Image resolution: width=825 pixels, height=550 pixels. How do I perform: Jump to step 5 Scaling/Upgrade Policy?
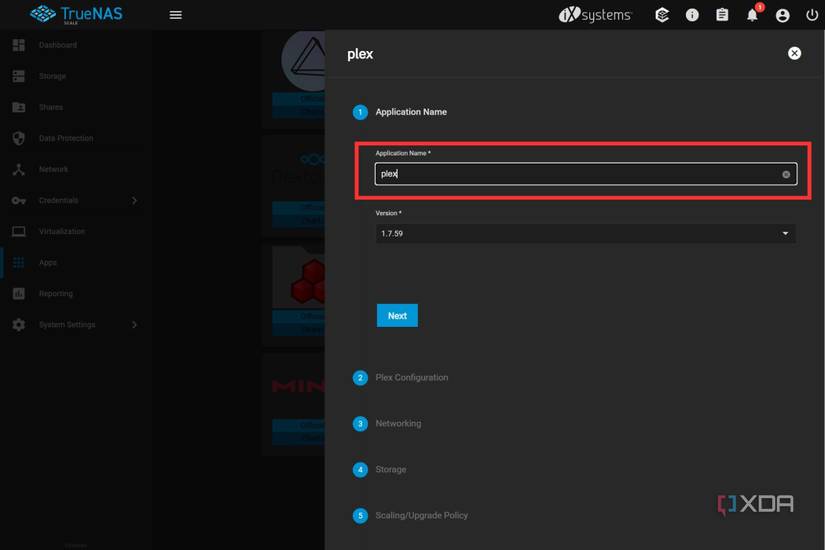point(410,515)
